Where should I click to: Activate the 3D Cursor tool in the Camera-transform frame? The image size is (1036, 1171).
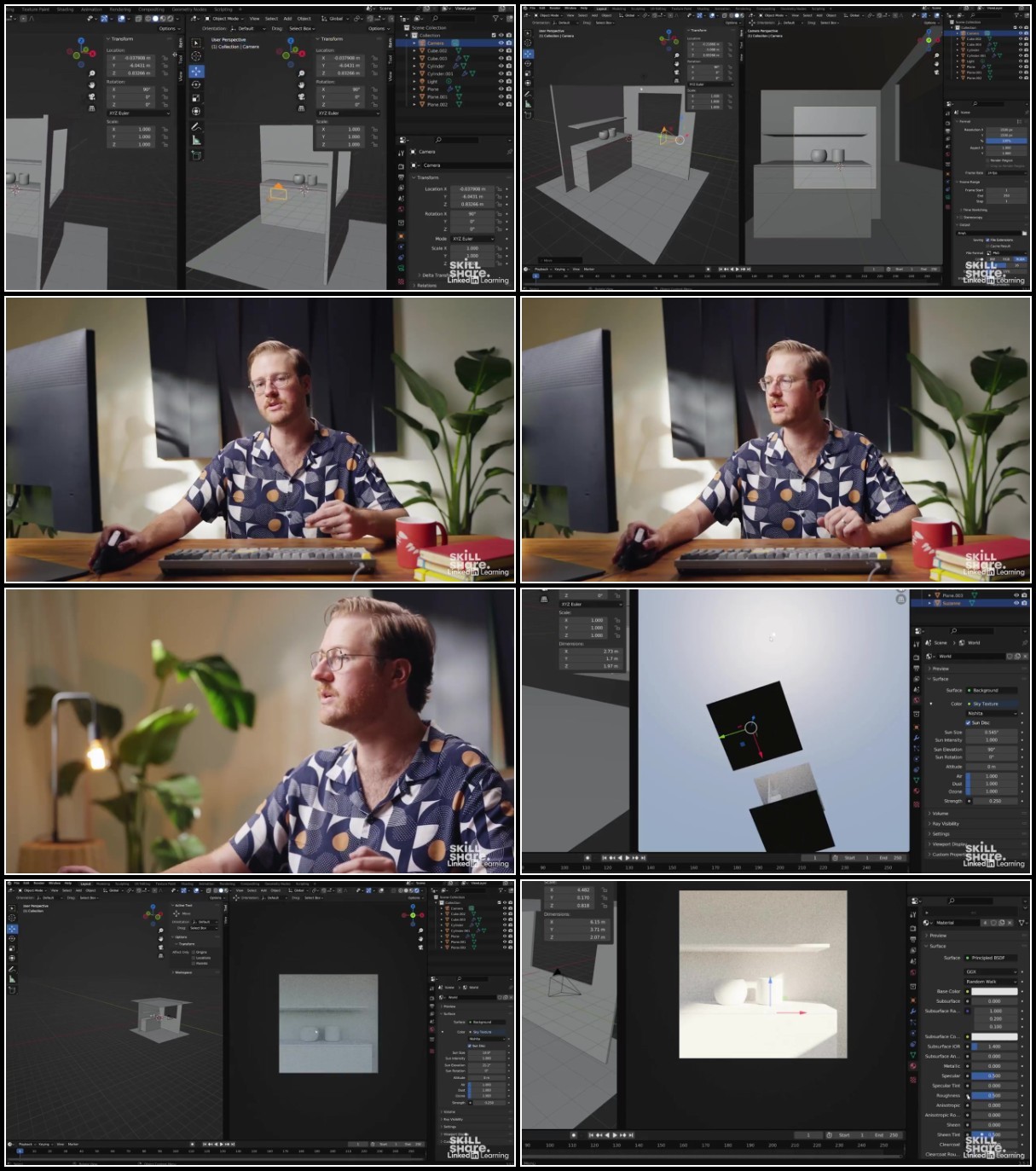tap(196, 56)
